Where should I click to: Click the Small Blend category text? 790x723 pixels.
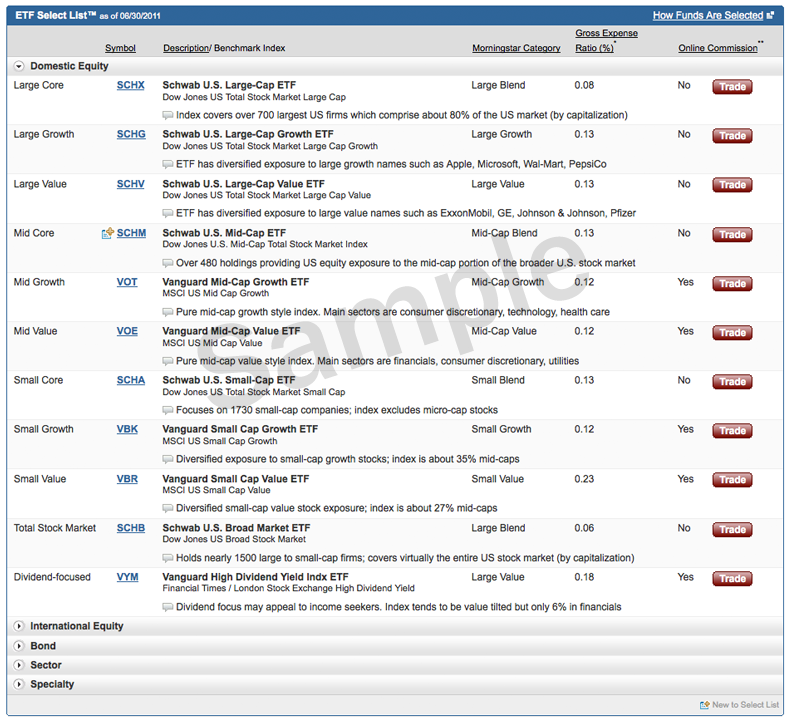coord(498,380)
